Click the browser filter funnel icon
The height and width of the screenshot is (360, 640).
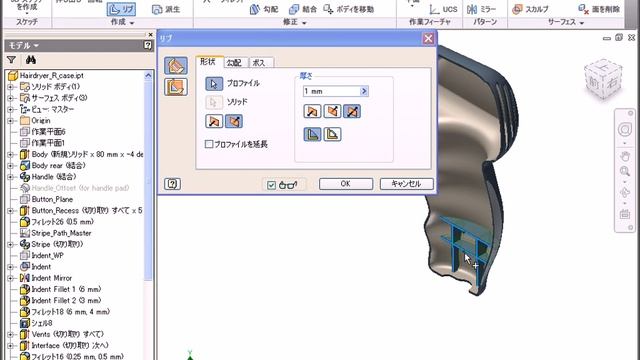pyautogui.click(x=11, y=60)
